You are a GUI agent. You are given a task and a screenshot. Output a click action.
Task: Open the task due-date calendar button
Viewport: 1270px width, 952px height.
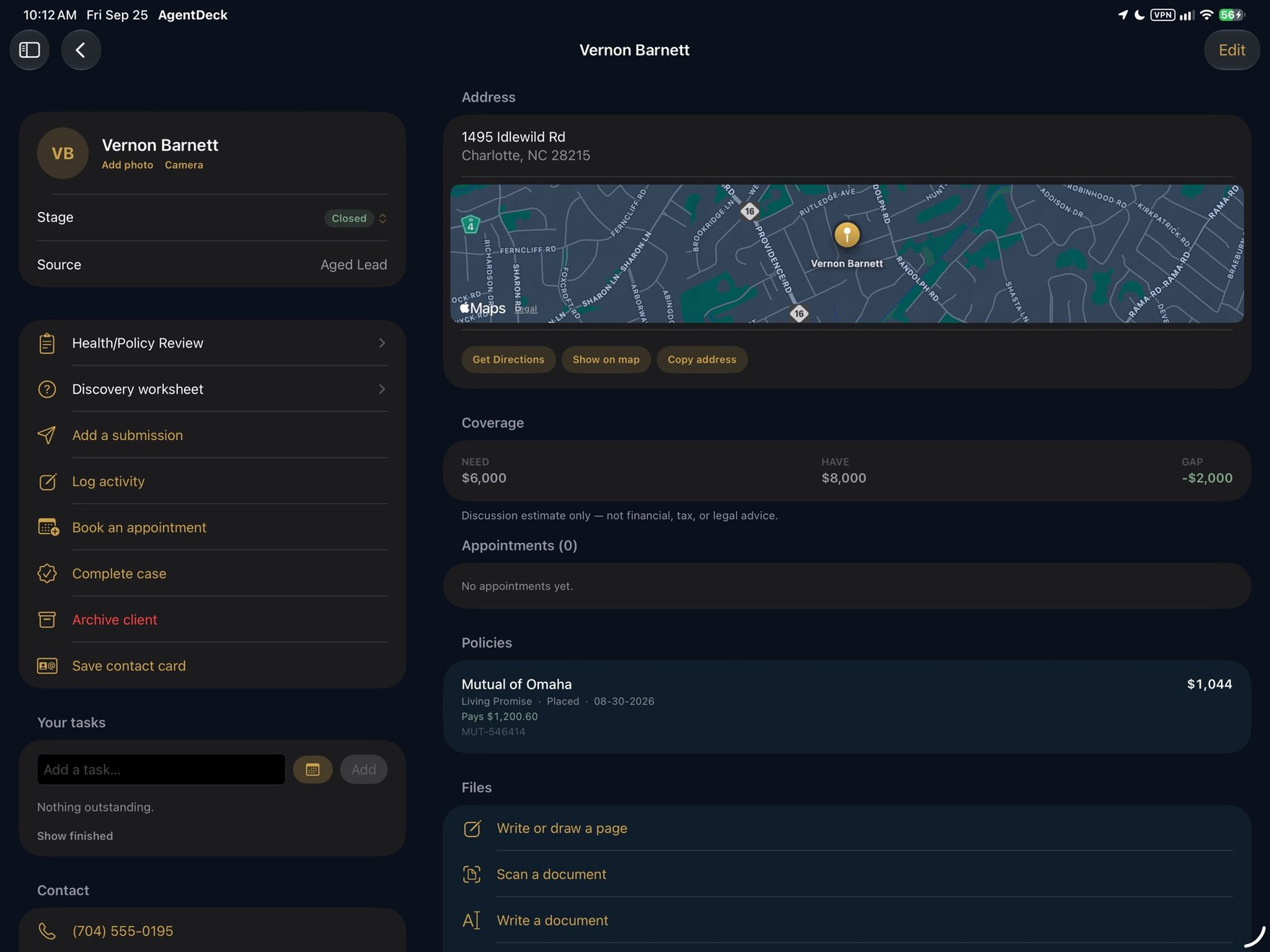pyautogui.click(x=312, y=770)
